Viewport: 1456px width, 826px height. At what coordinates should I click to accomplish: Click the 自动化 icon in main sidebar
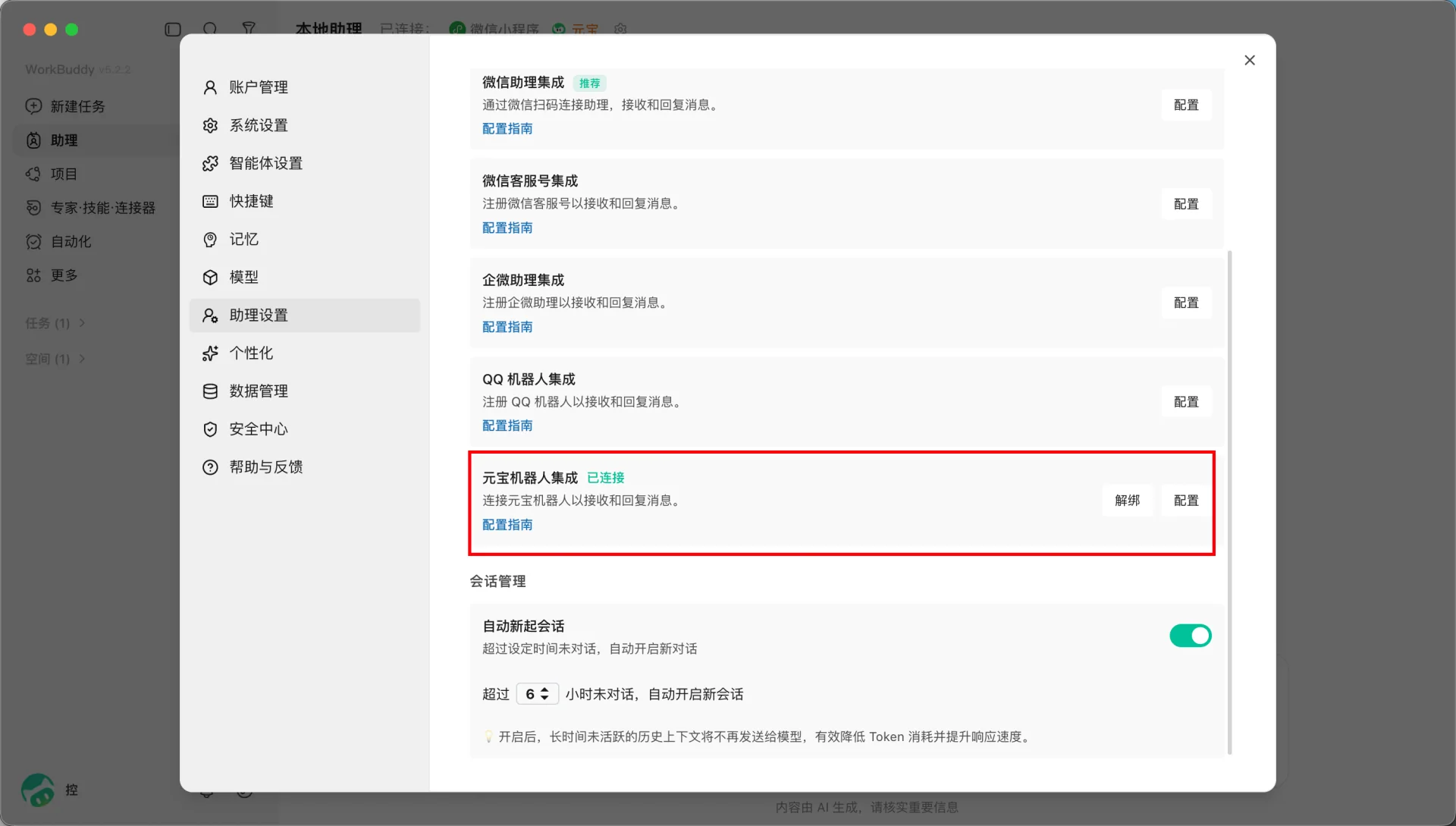pyautogui.click(x=33, y=241)
